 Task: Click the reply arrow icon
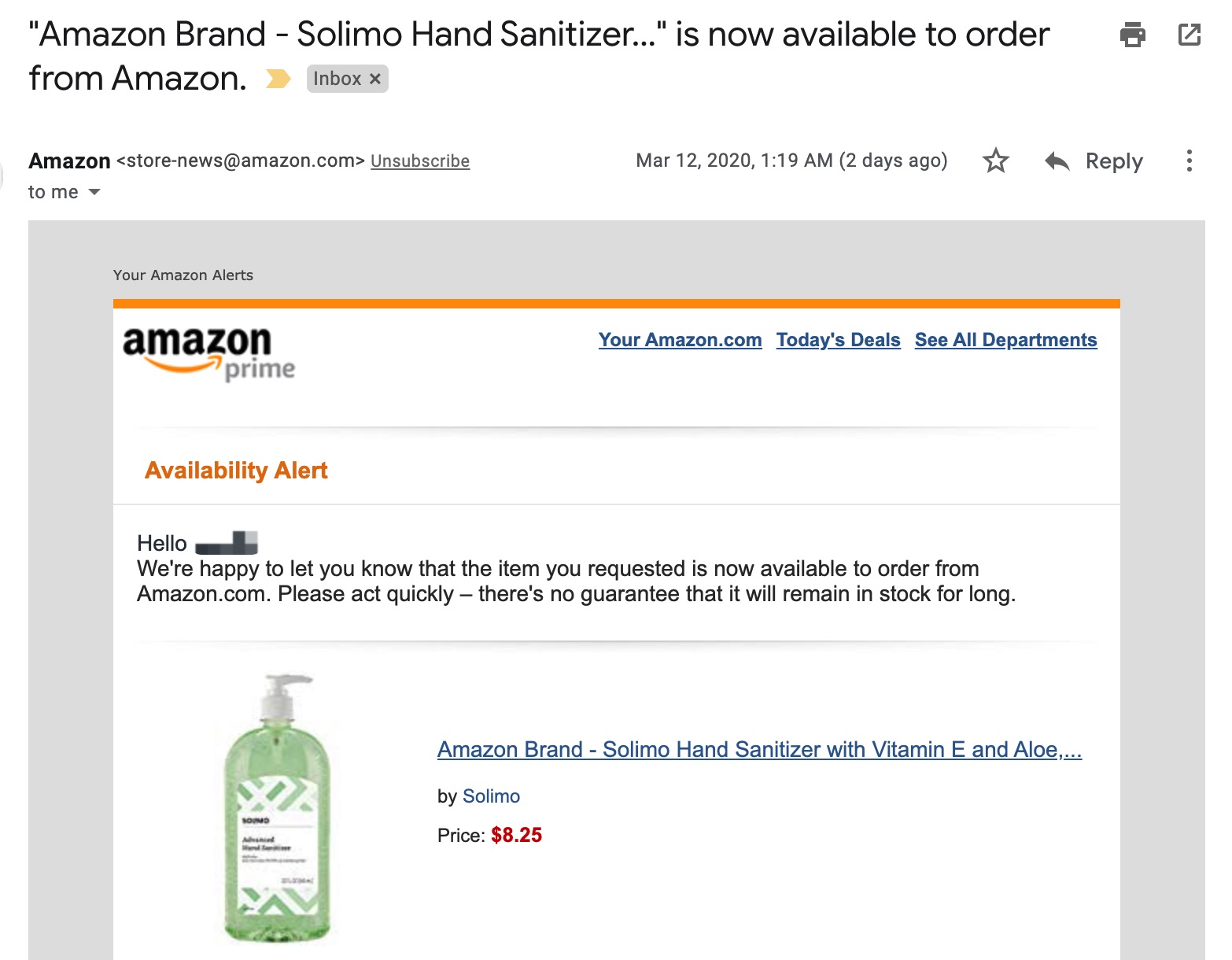click(x=1057, y=161)
